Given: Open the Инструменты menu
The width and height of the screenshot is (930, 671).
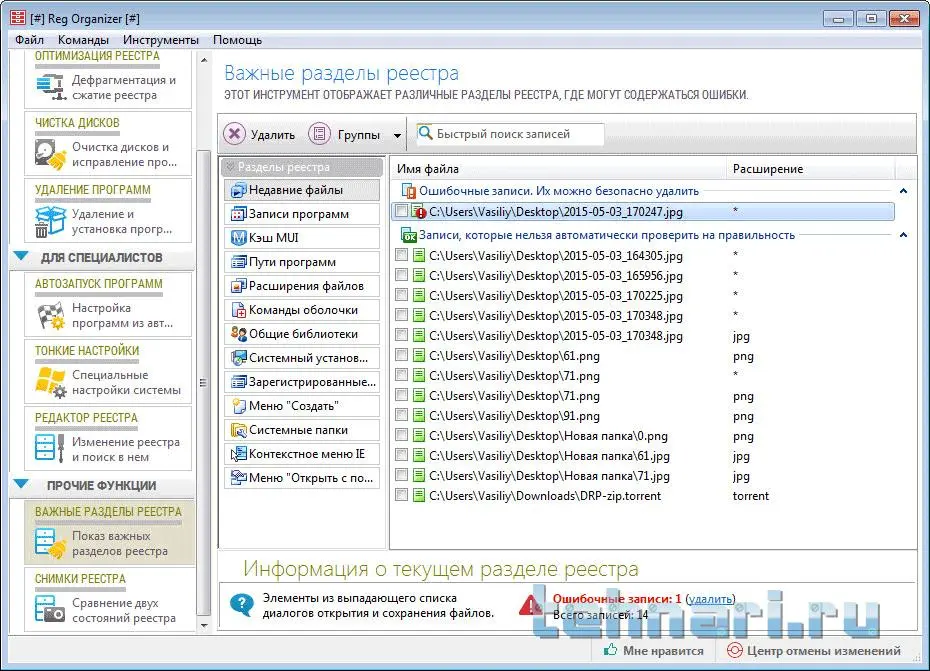Looking at the screenshot, I should tap(161, 40).
